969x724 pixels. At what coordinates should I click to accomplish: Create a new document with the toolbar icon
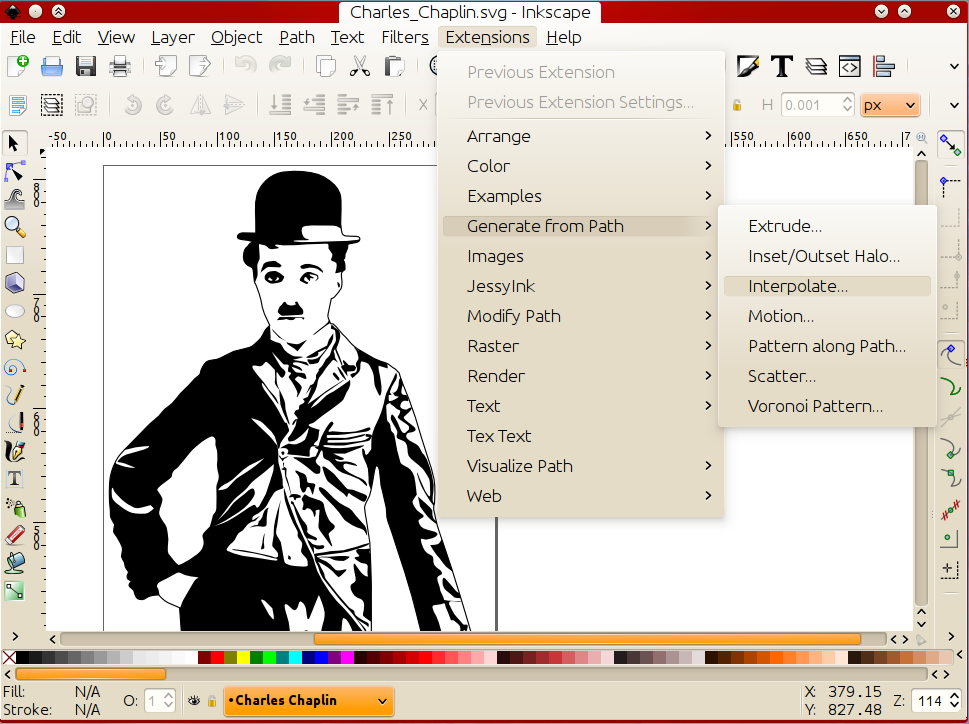(x=18, y=66)
